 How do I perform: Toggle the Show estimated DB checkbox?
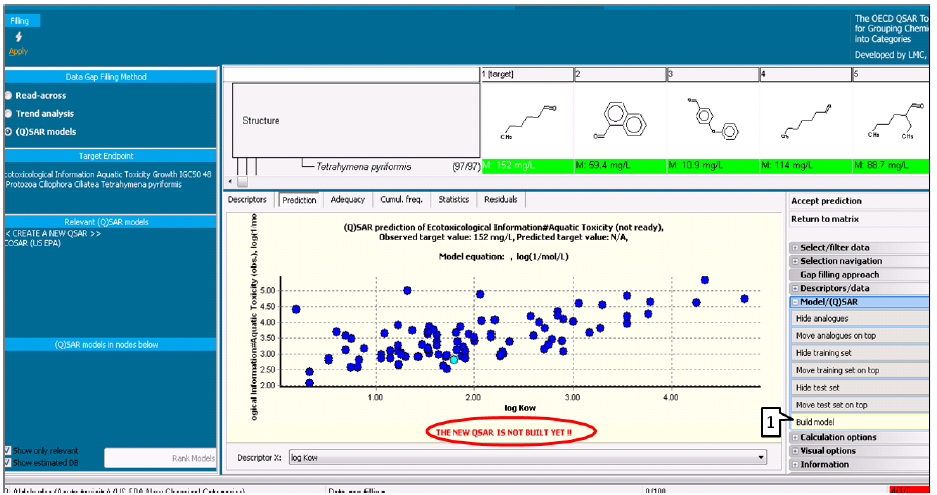coord(8,462)
